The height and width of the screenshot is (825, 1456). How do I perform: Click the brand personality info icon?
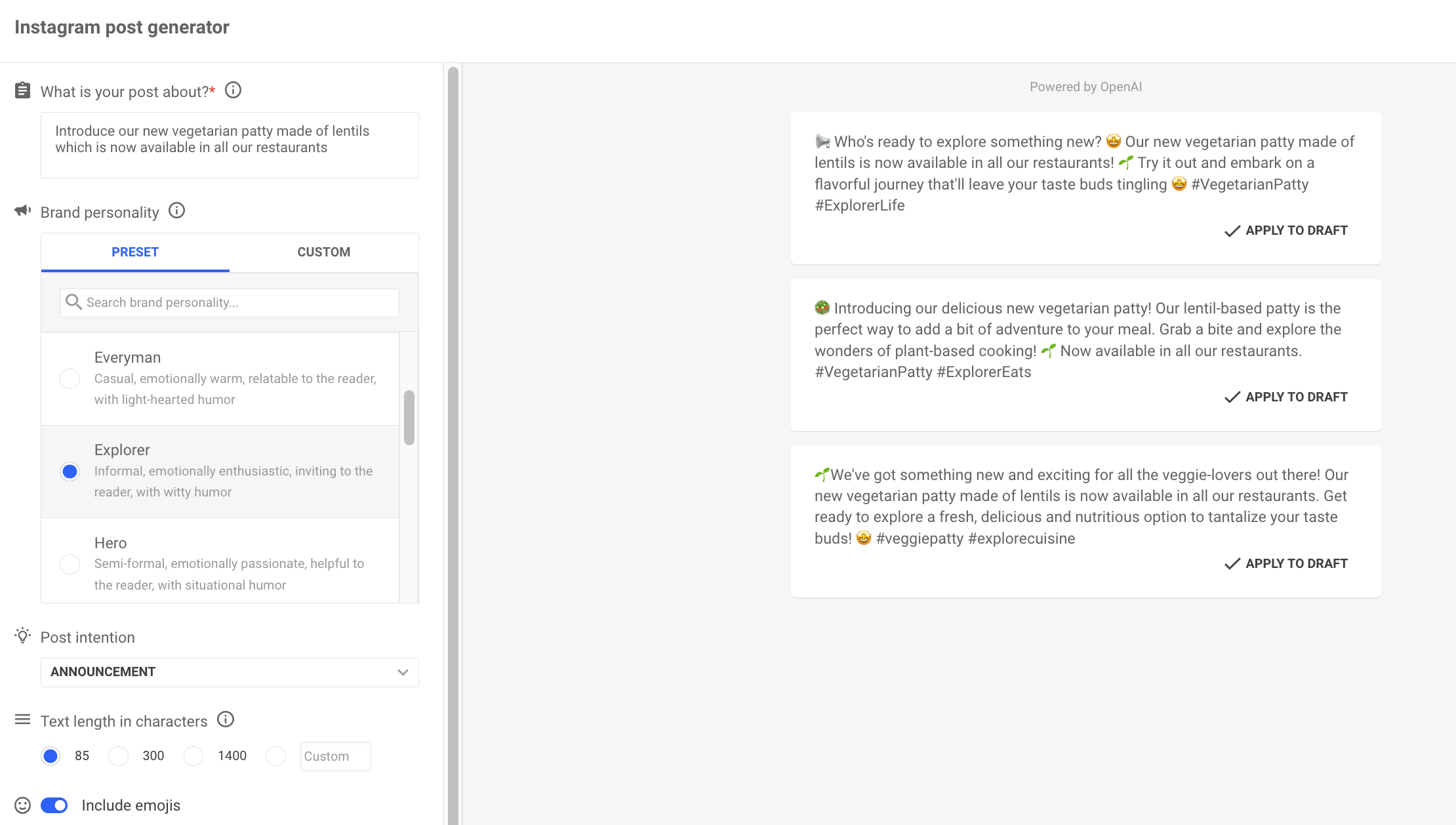177,211
